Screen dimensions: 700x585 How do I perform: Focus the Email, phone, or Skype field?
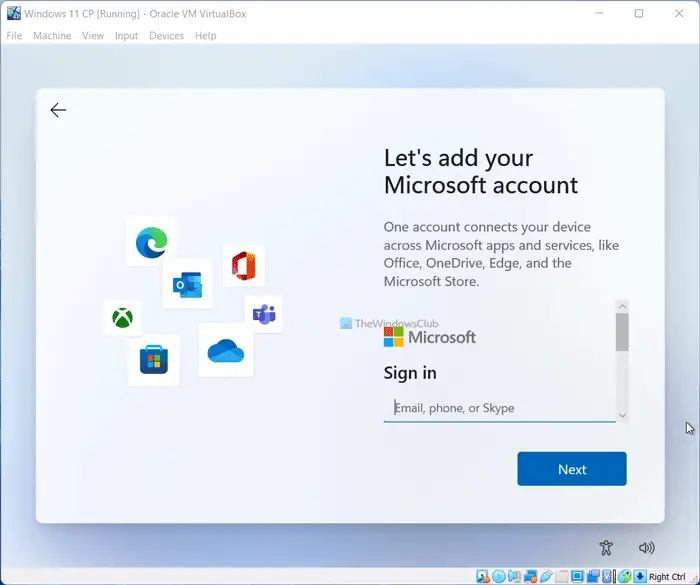tap(500, 408)
